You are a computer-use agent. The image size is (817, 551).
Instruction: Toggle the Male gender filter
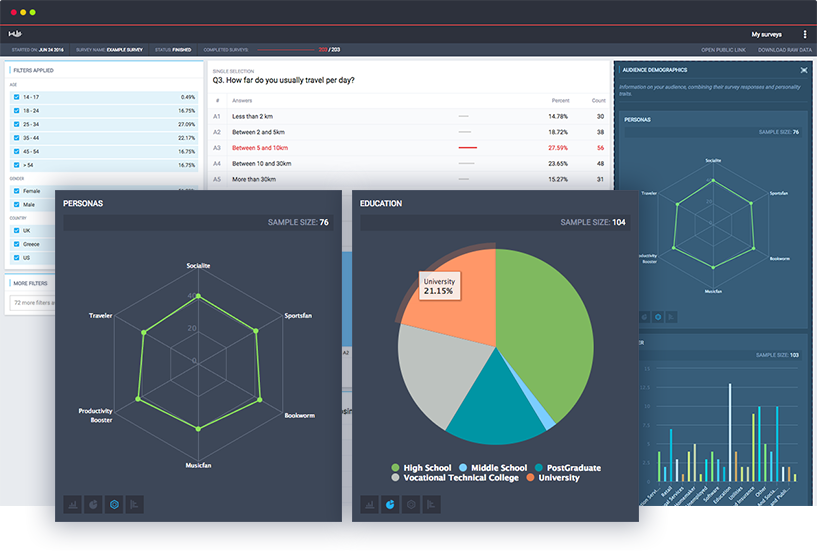tap(17, 204)
